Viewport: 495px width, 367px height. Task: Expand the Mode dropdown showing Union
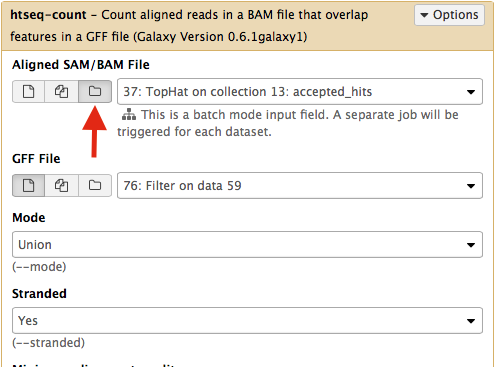coord(247,245)
